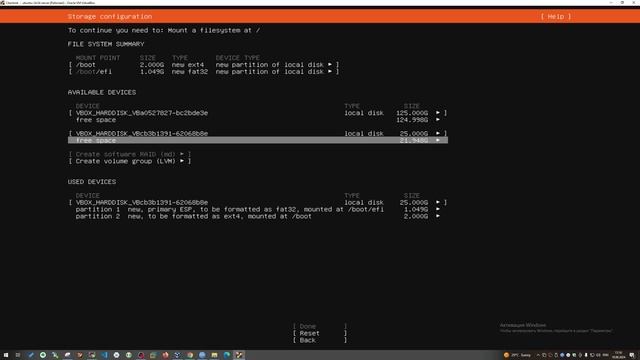Open the Windows Start menu
The image size is (640, 360).
(6, 355)
